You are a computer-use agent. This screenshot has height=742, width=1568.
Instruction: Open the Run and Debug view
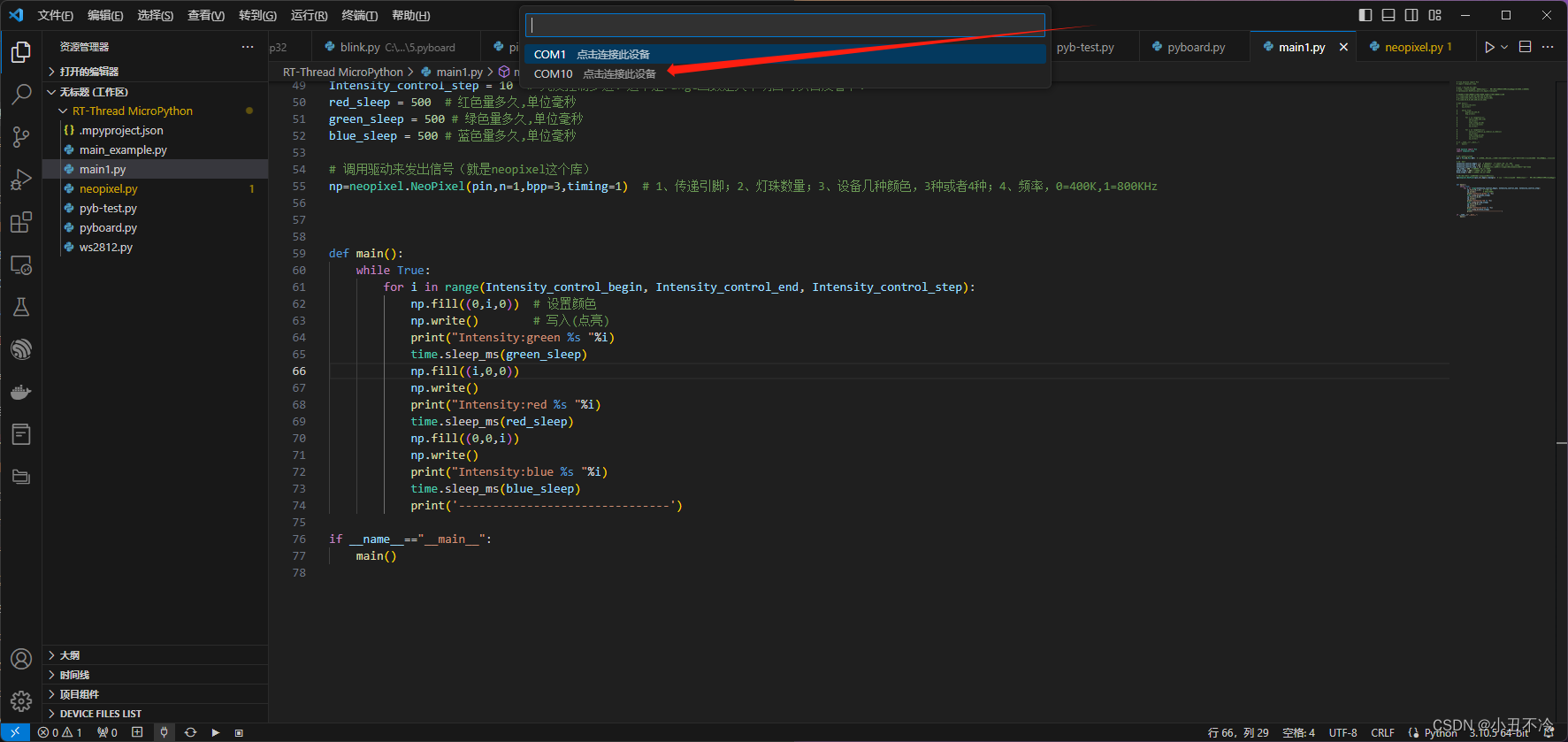tap(21, 180)
